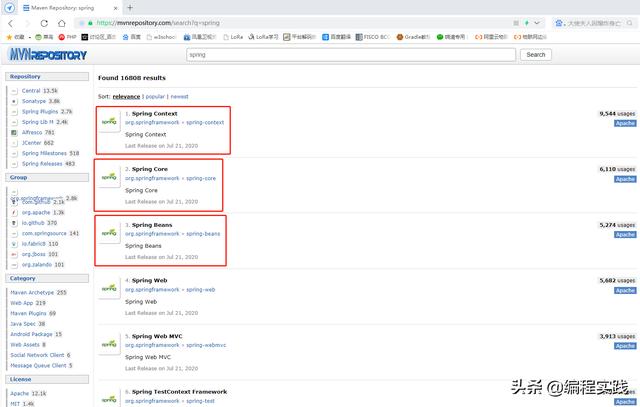Open the LoRa bookmark

[233, 37]
